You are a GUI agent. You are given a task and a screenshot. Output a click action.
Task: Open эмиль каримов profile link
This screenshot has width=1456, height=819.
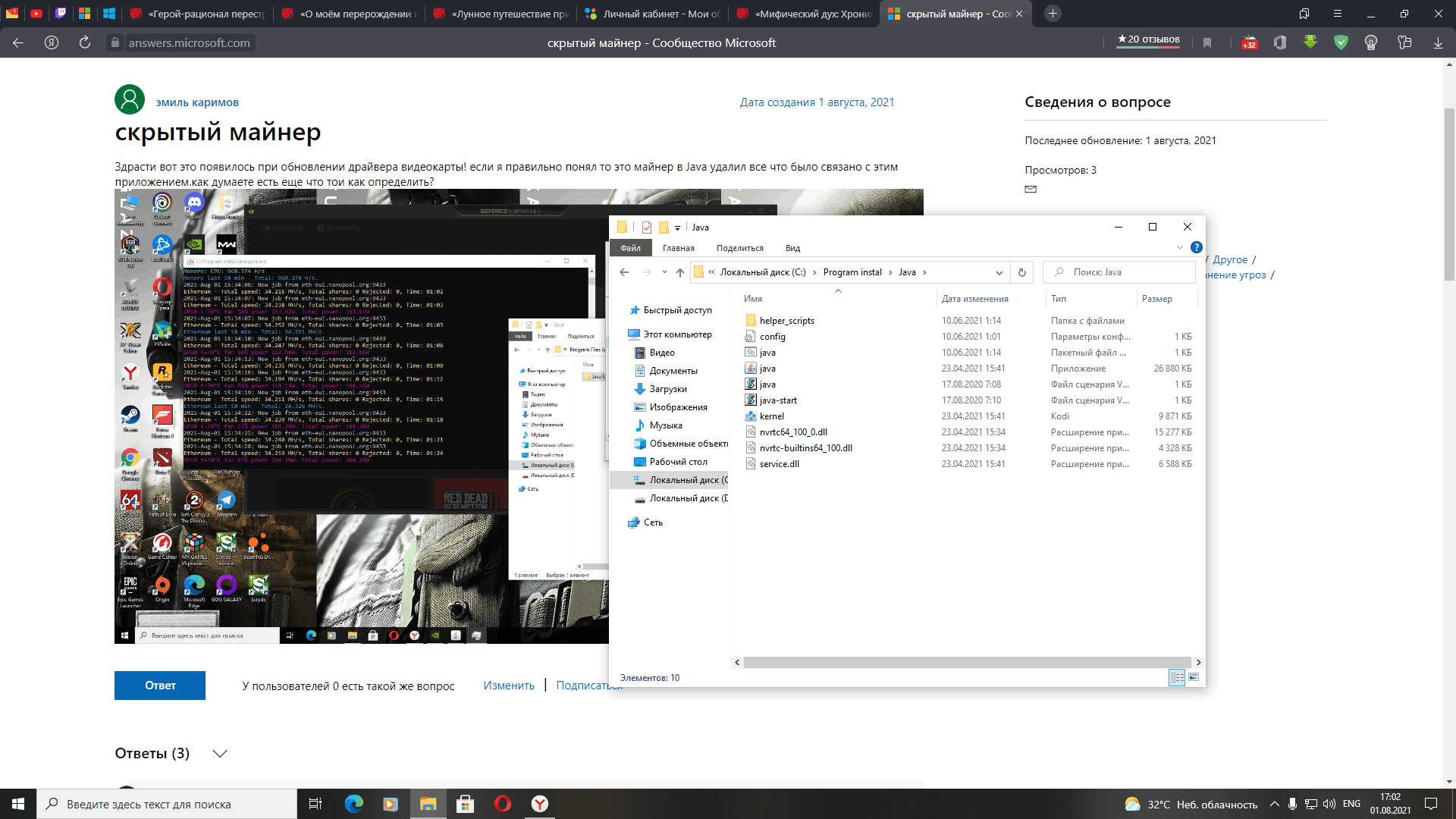[x=197, y=102]
